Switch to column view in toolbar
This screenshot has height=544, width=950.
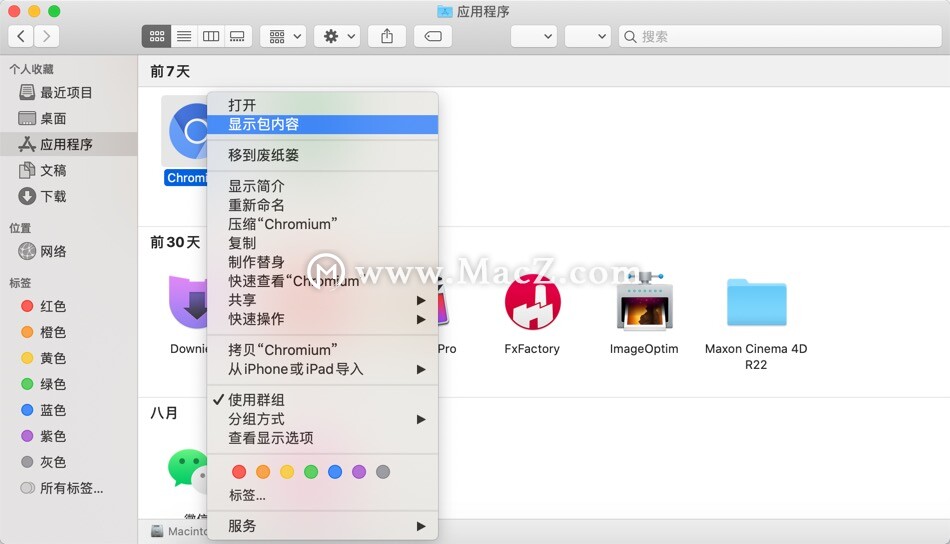211,36
